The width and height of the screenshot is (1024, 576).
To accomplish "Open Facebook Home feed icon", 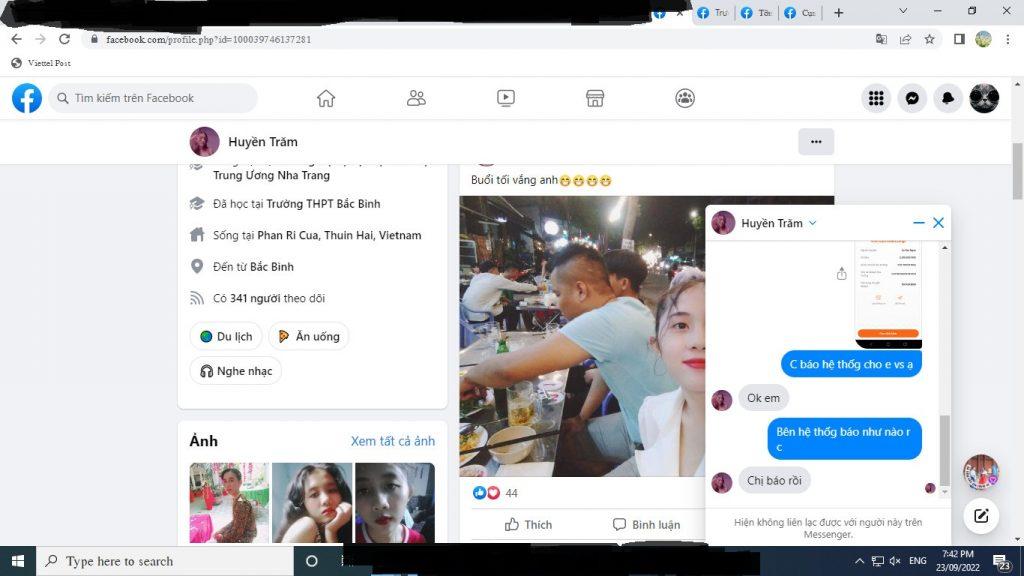I will click(326, 98).
